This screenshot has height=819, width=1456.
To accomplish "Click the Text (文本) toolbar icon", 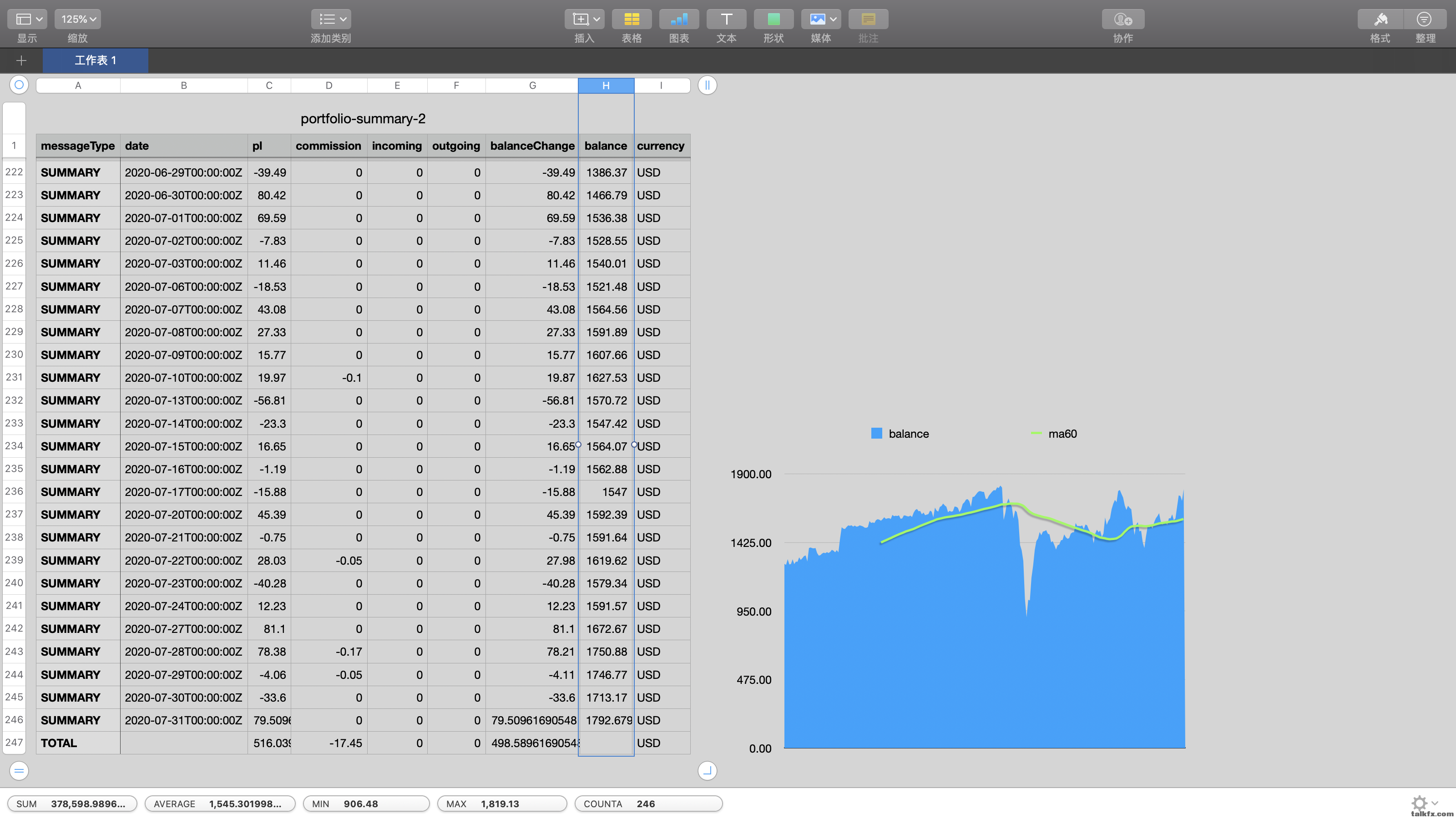I will click(x=726, y=19).
